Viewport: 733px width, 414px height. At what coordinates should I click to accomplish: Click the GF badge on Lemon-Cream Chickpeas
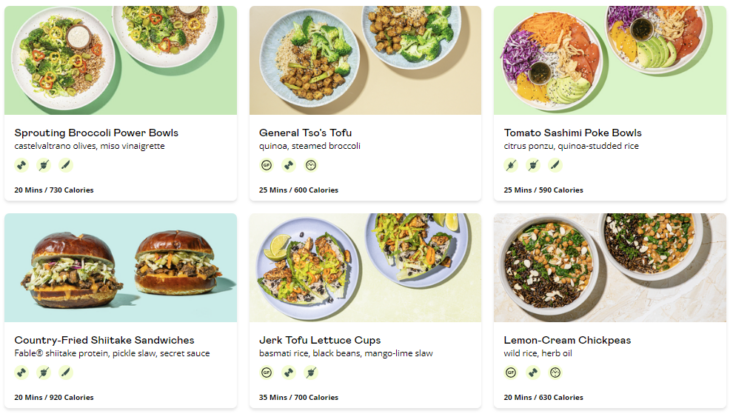(511, 373)
